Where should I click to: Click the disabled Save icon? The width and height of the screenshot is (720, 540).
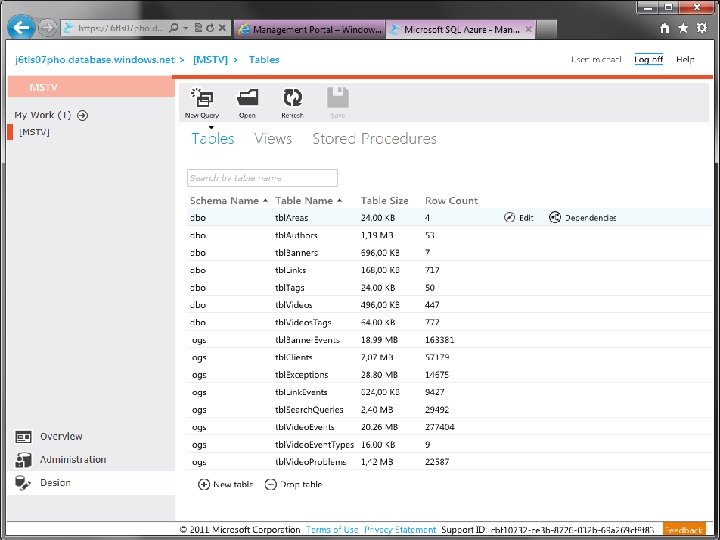(x=338, y=97)
